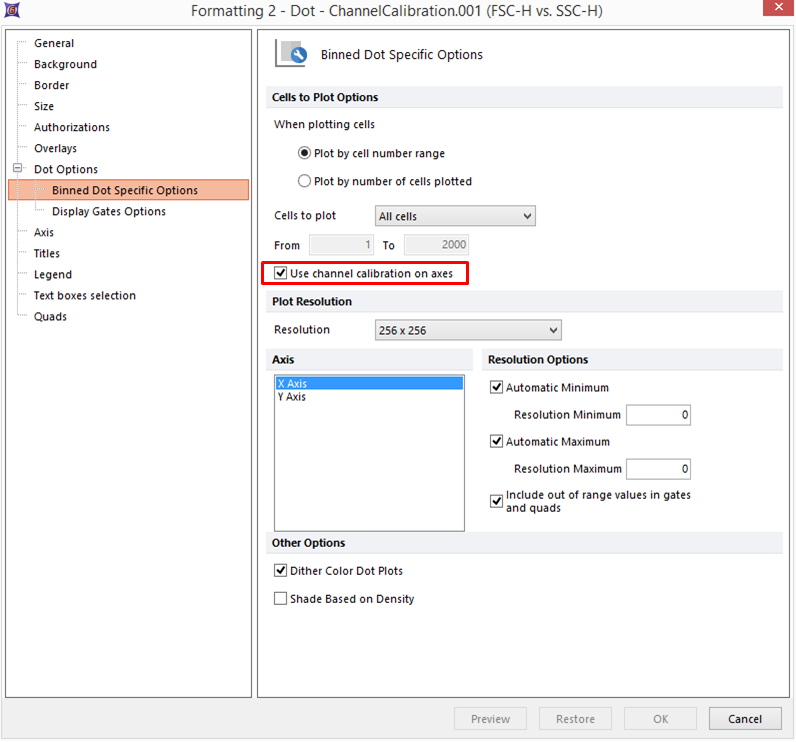Image resolution: width=796 pixels, height=742 pixels.
Task: Click the Cancel button
Action: [x=745, y=718]
